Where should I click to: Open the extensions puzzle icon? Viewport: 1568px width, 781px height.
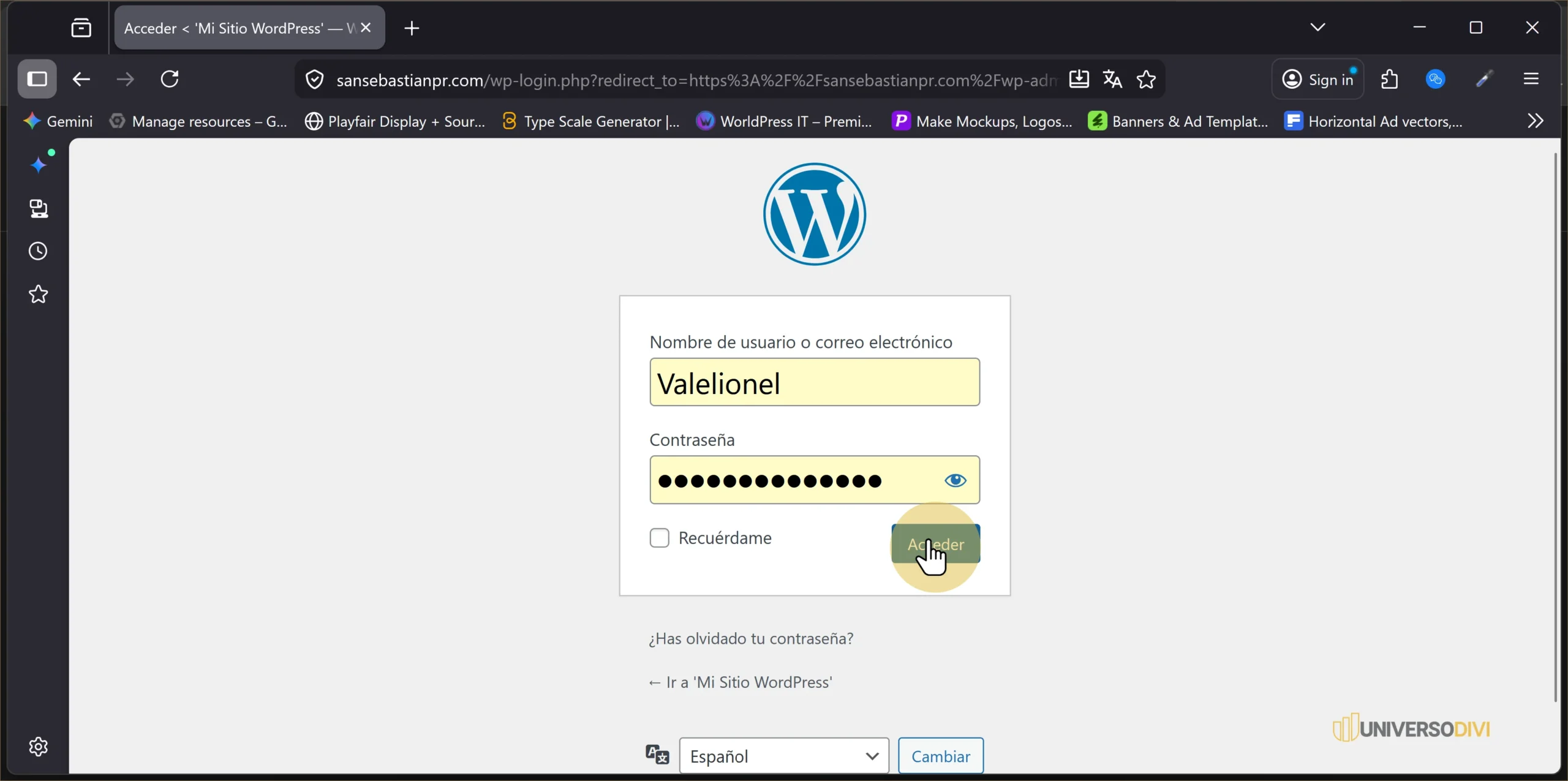coord(1390,79)
